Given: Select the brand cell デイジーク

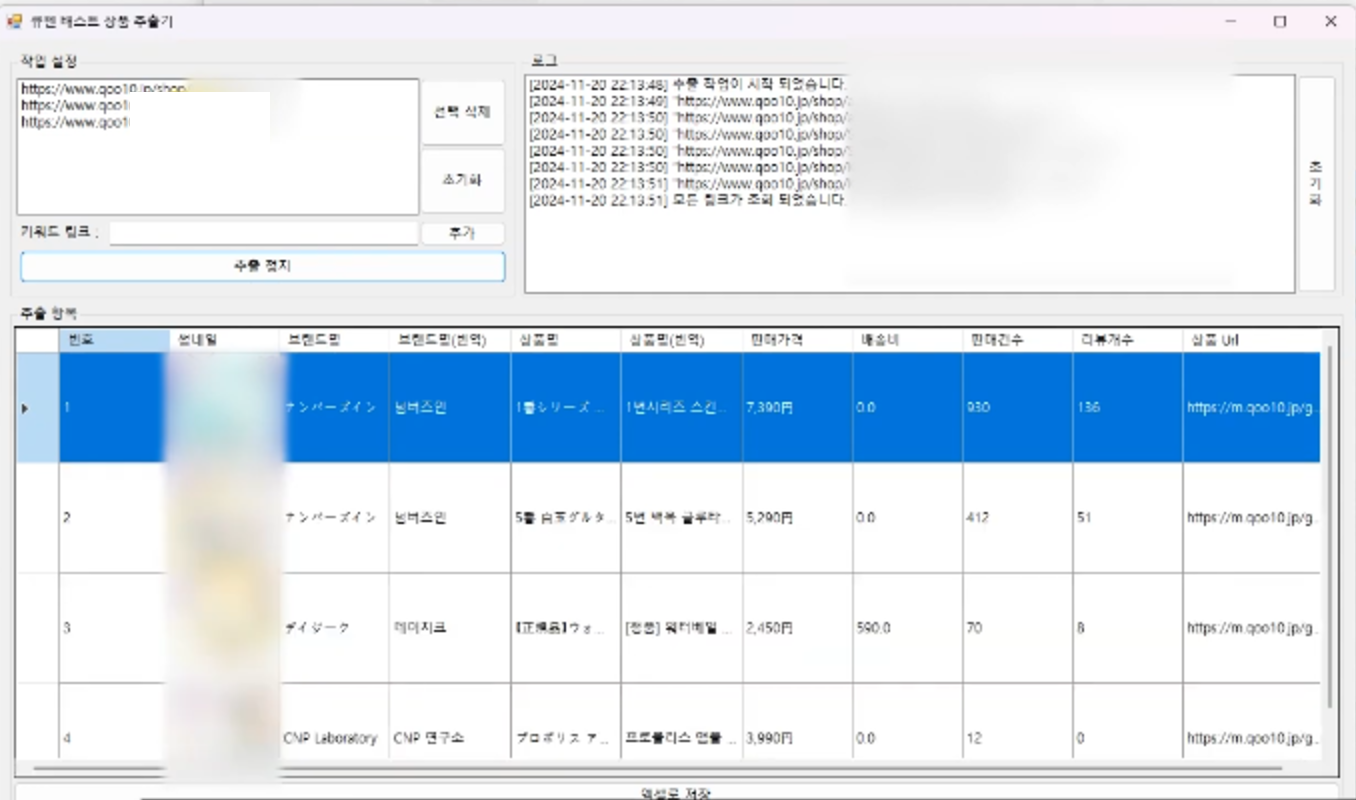Looking at the screenshot, I should pos(334,628).
